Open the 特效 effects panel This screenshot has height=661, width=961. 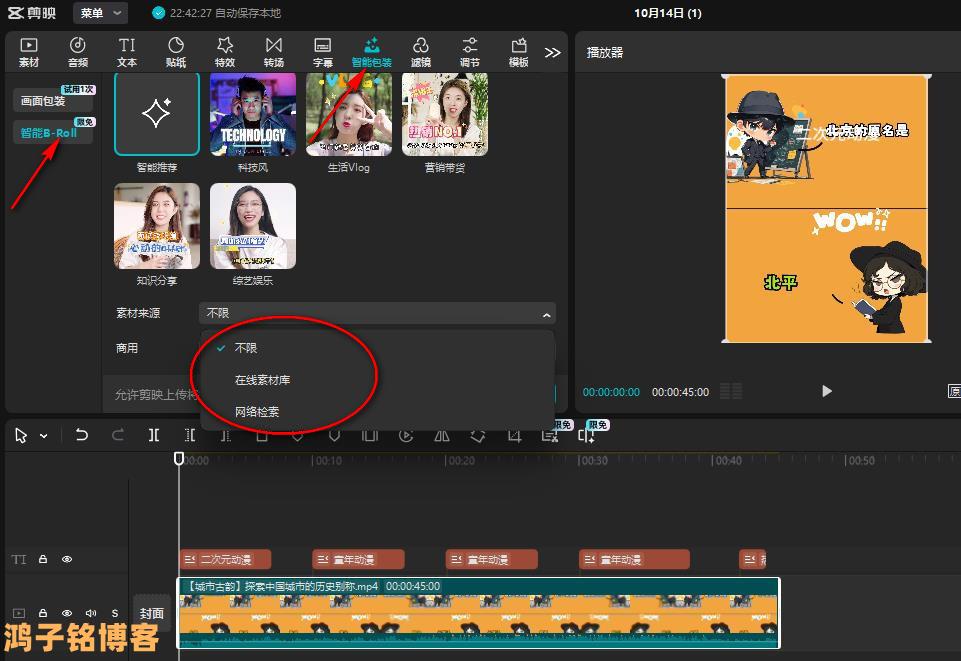(225, 52)
